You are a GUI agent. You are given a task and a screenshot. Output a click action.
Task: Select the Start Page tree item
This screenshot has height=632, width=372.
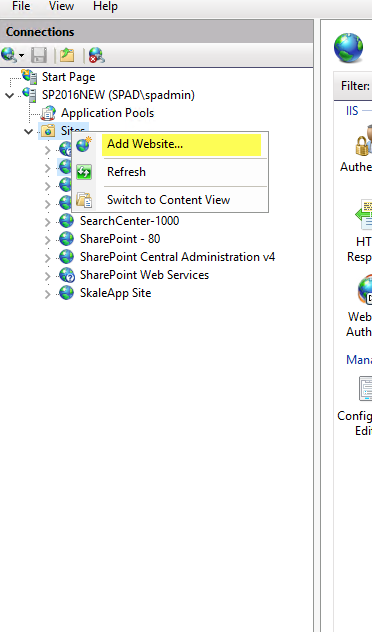pos(69,77)
